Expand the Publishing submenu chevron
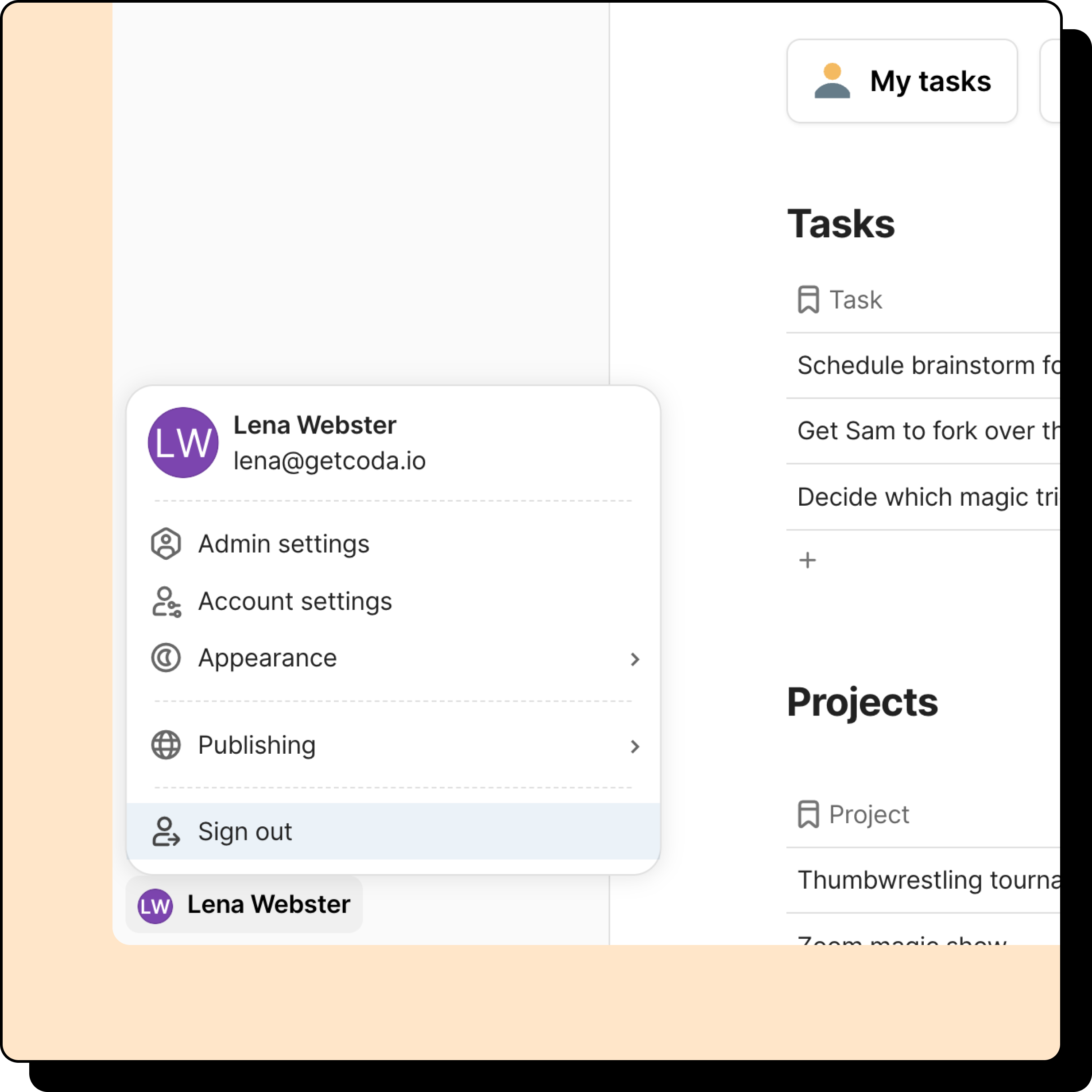Image resolution: width=1092 pixels, height=1092 pixels. [x=635, y=747]
